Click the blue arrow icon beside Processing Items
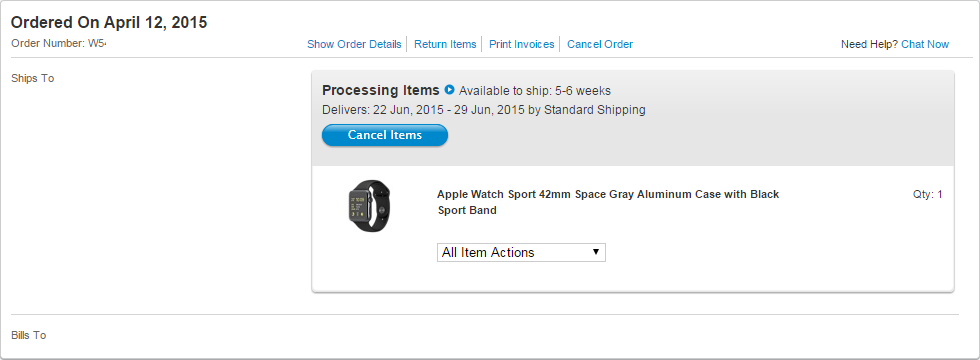 point(449,91)
